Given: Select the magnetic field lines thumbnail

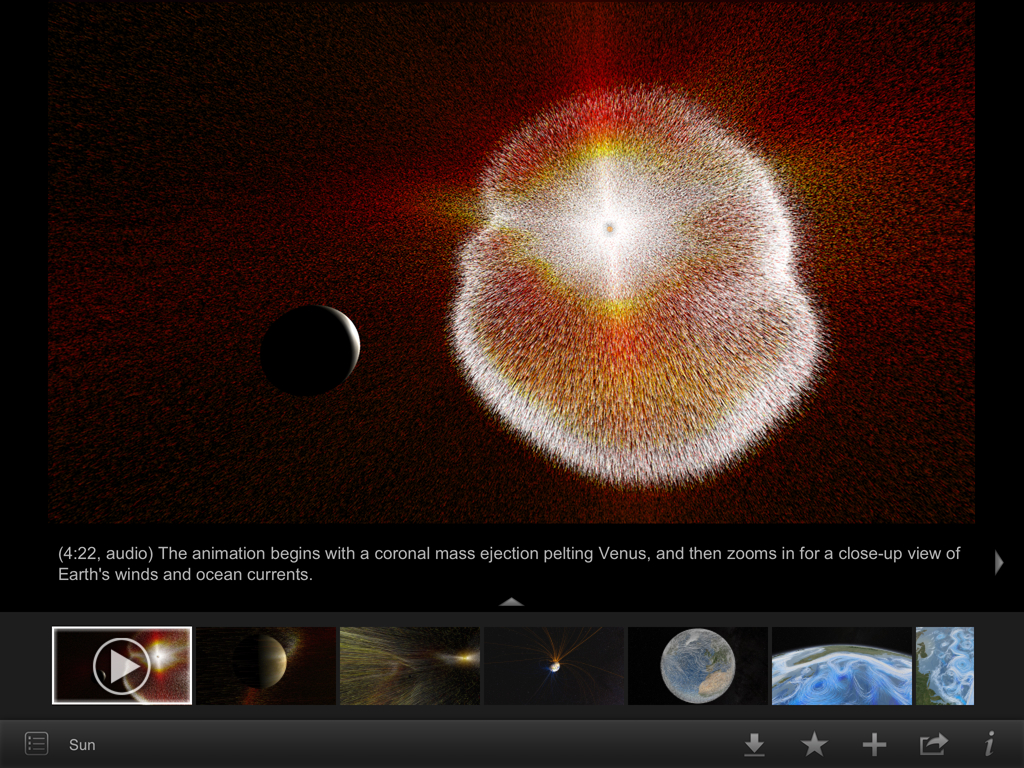Looking at the screenshot, I should click(554, 665).
